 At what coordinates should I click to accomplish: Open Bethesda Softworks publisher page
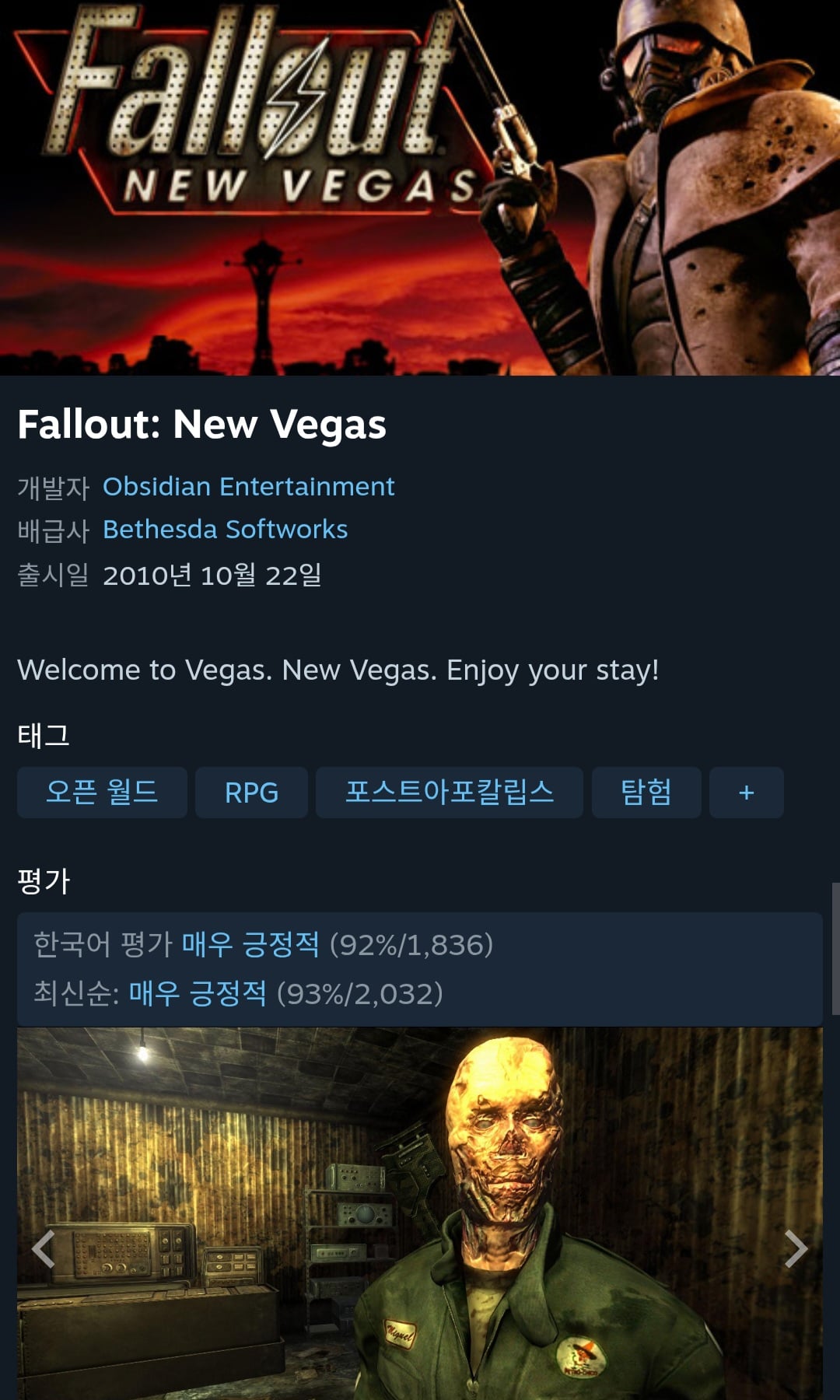point(226,529)
